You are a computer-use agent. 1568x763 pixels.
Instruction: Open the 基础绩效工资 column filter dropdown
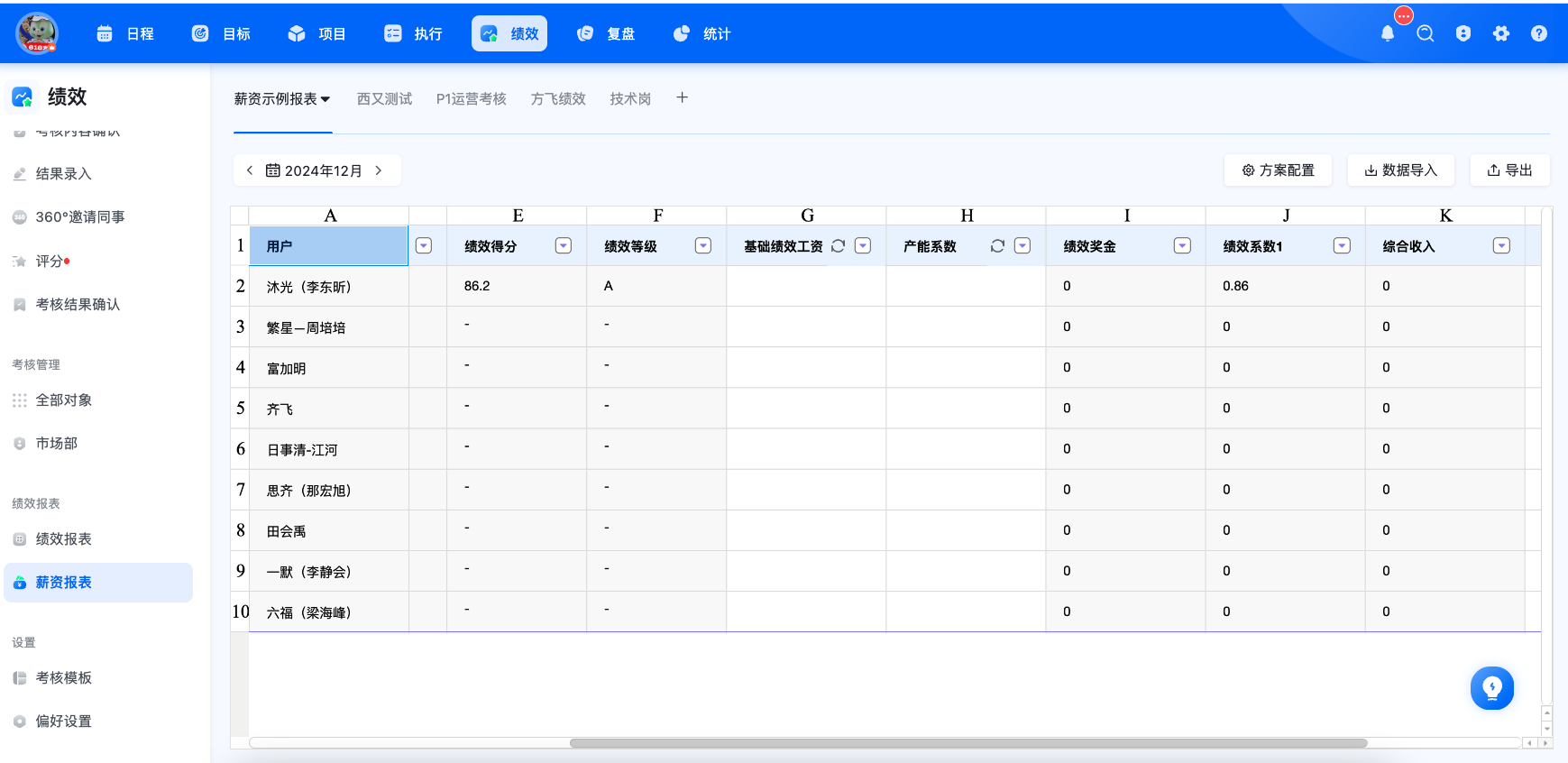(x=863, y=246)
